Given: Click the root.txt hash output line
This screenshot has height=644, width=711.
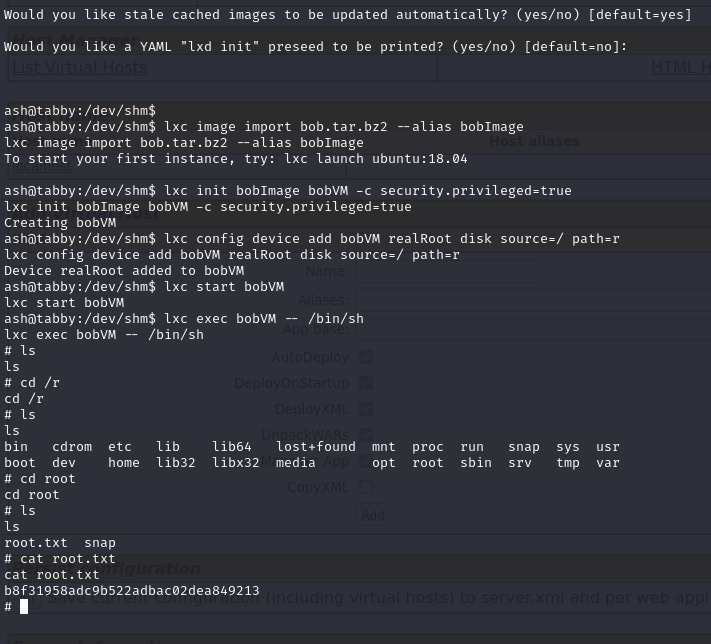Looking at the screenshot, I should pyautogui.click(x=131, y=591).
